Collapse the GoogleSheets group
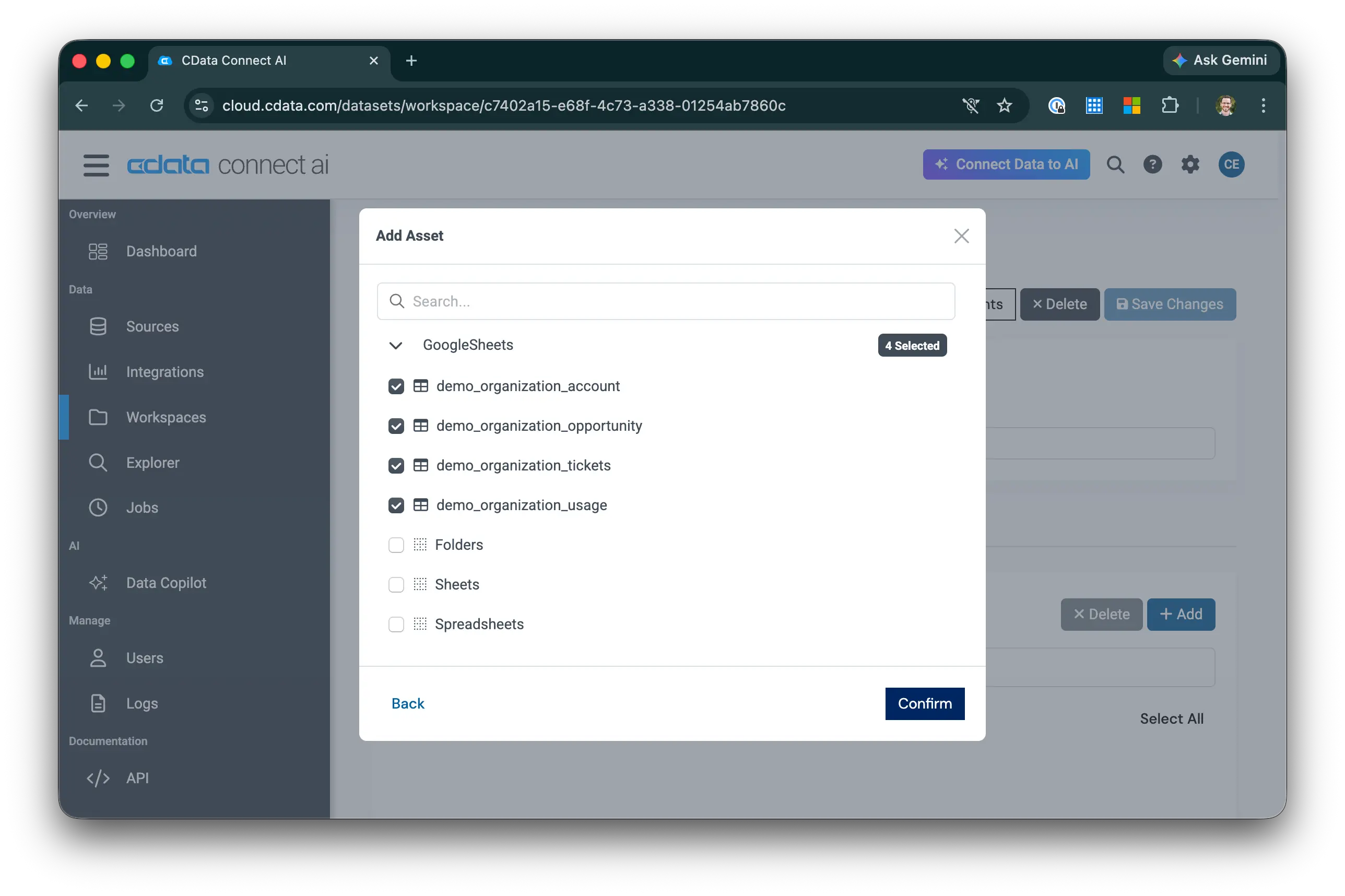Screen dimensions: 1345x896 [396, 345]
